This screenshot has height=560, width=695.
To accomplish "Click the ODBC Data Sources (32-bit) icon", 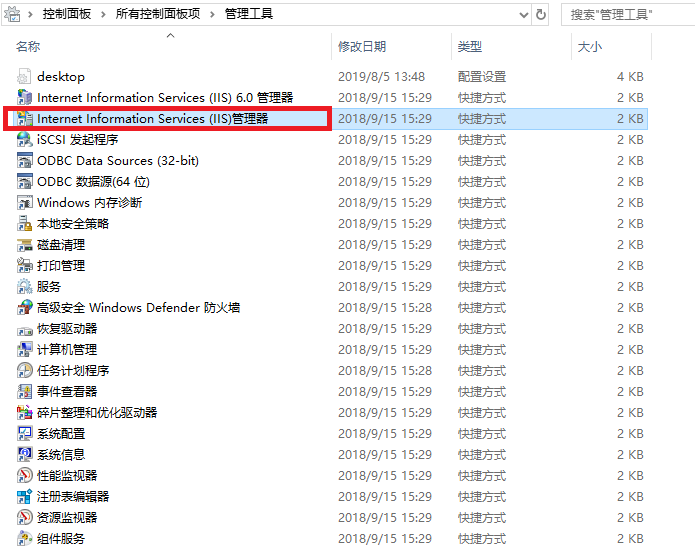I will pos(24,161).
